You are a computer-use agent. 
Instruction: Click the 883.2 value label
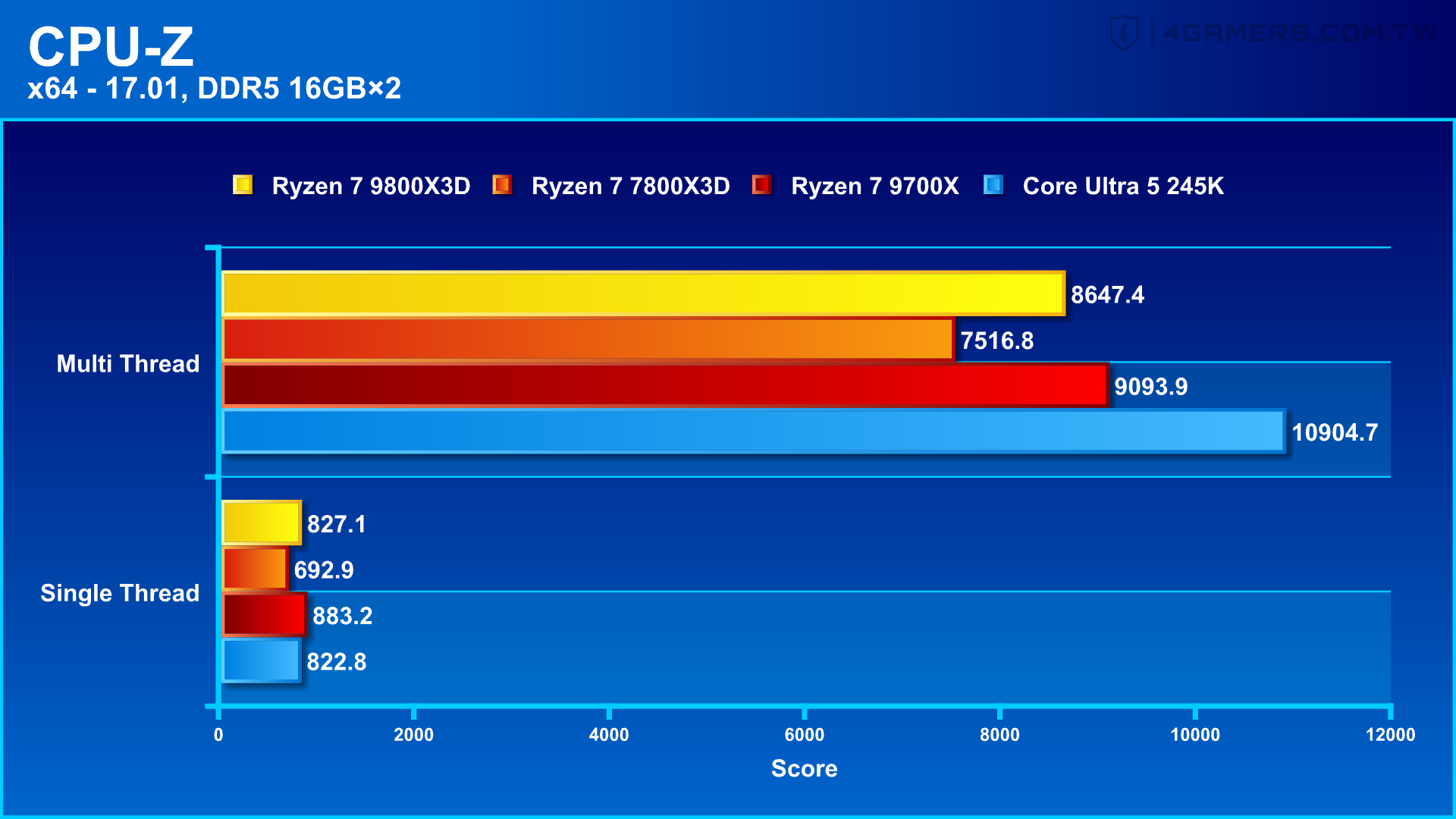pos(343,617)
